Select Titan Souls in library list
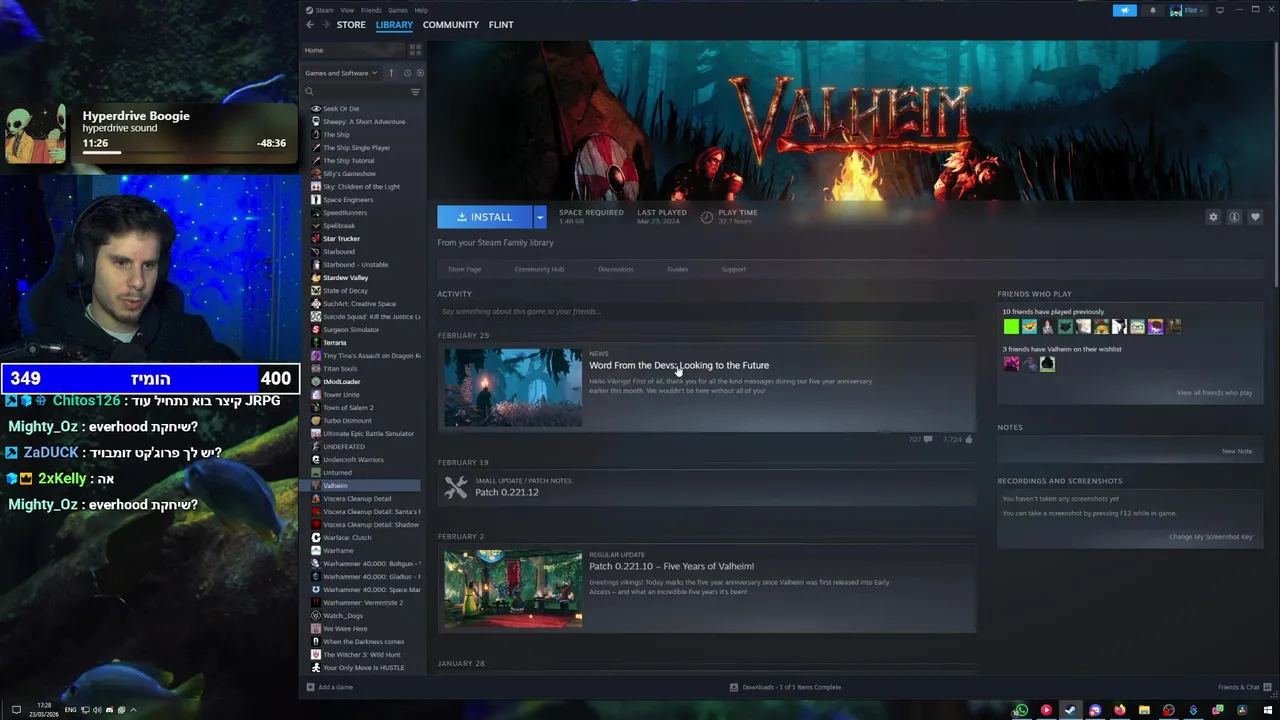 tap(339, 369)
